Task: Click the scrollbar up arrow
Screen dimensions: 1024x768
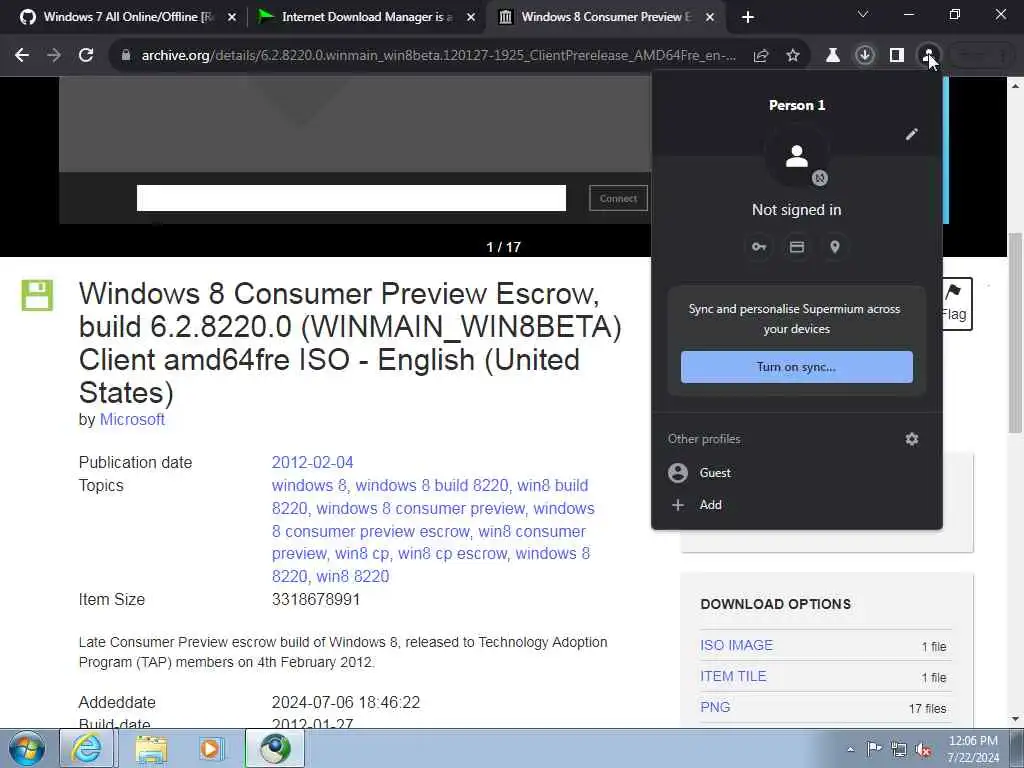Action: (1016, 86)
